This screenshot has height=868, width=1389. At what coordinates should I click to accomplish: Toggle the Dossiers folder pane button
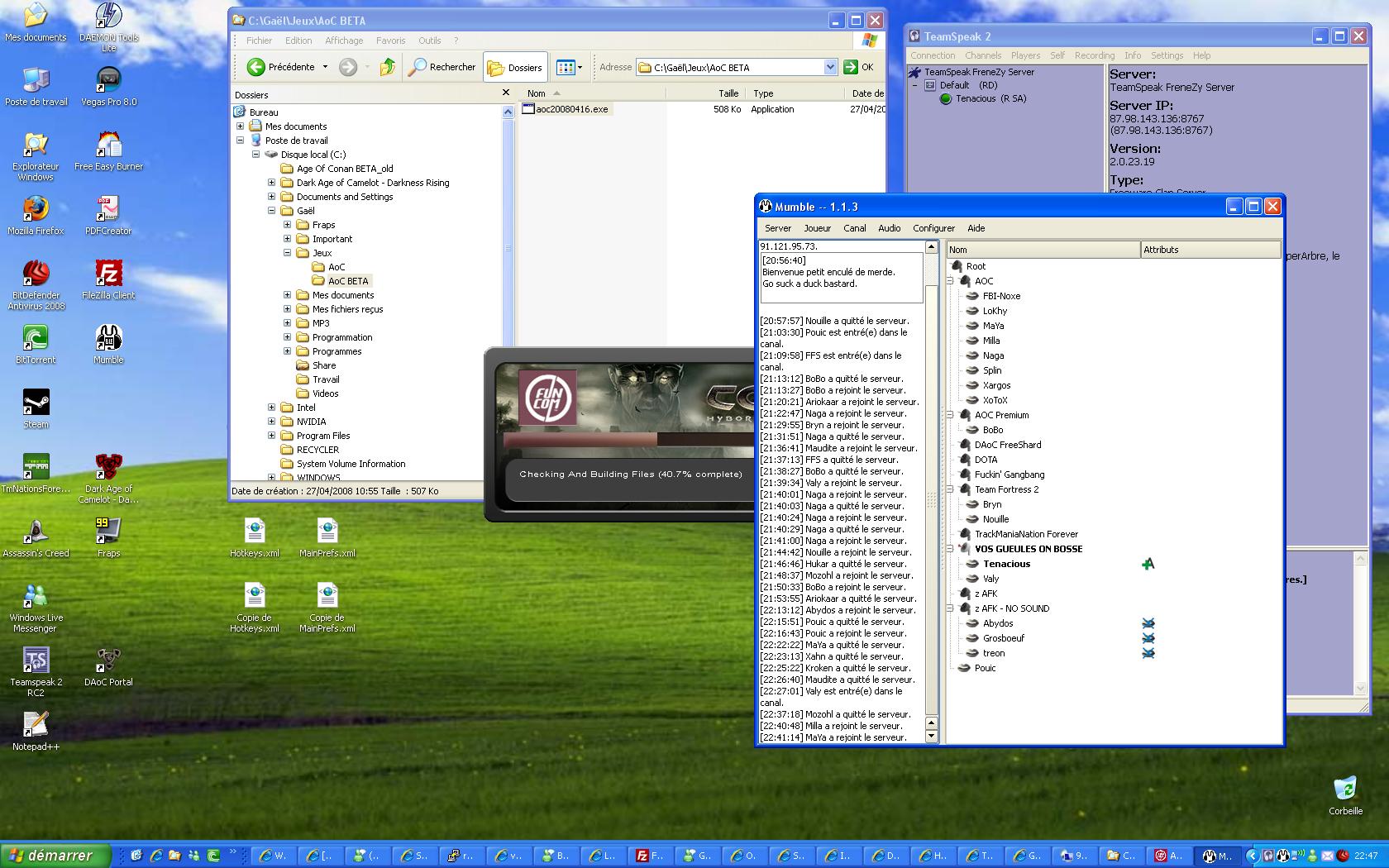coord(515,68)
